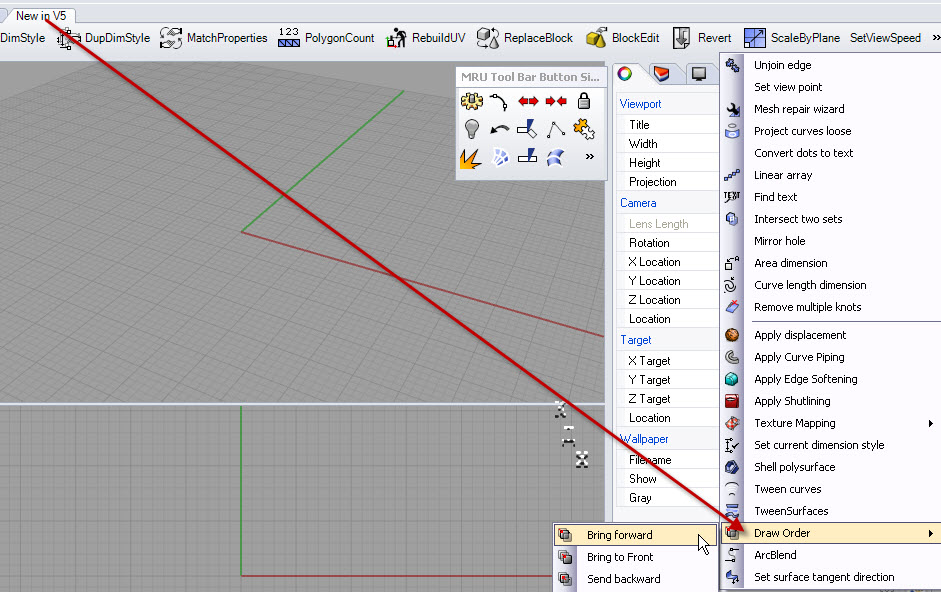Click the ScaleByPlane toolbar button
Viewport: 941px width, 592px height.
pyautogui.click(x=792, y=38)
